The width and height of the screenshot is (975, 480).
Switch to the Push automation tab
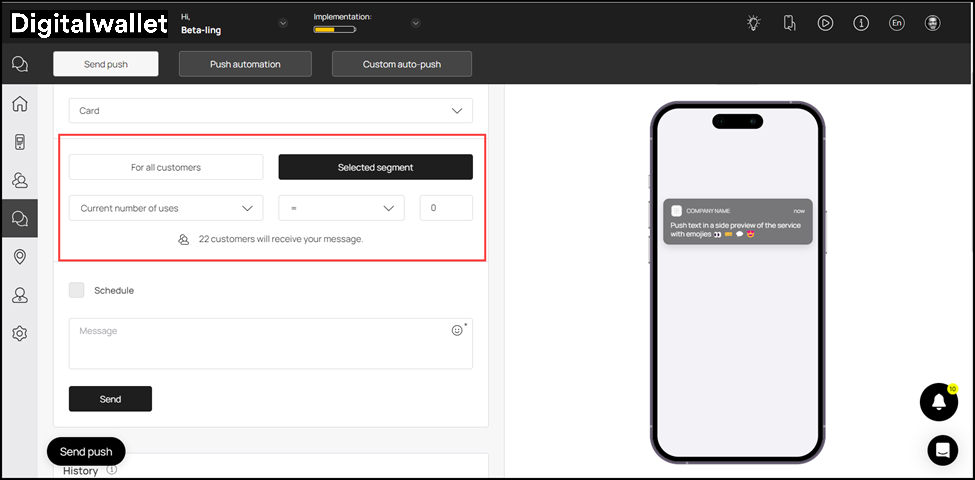click(245, 64)
